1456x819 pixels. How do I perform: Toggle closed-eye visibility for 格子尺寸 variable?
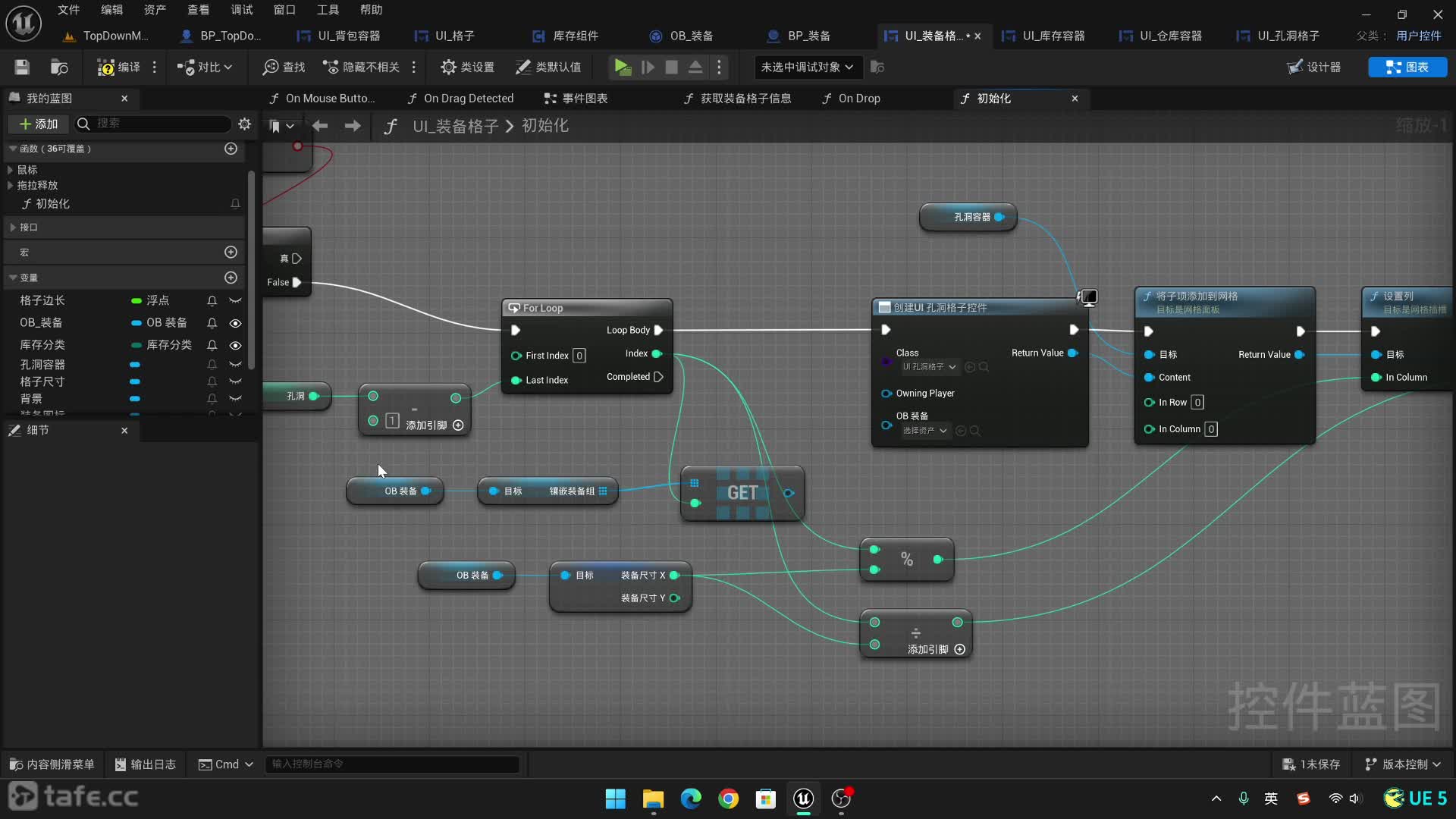coord(236,381)
